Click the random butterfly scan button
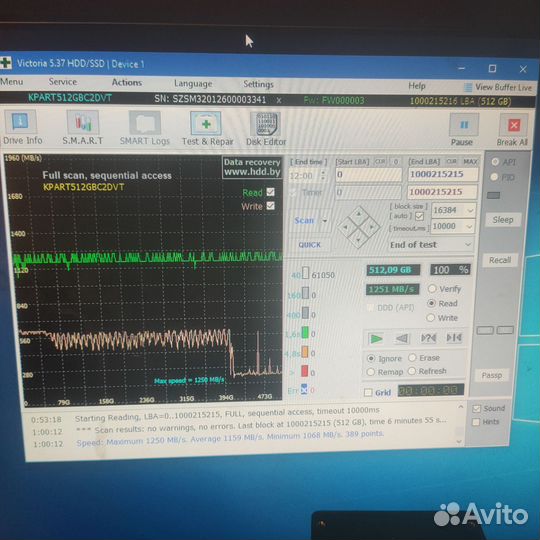Image resolution: width=540 pixels, height=540 pixels. coord(428,338)
